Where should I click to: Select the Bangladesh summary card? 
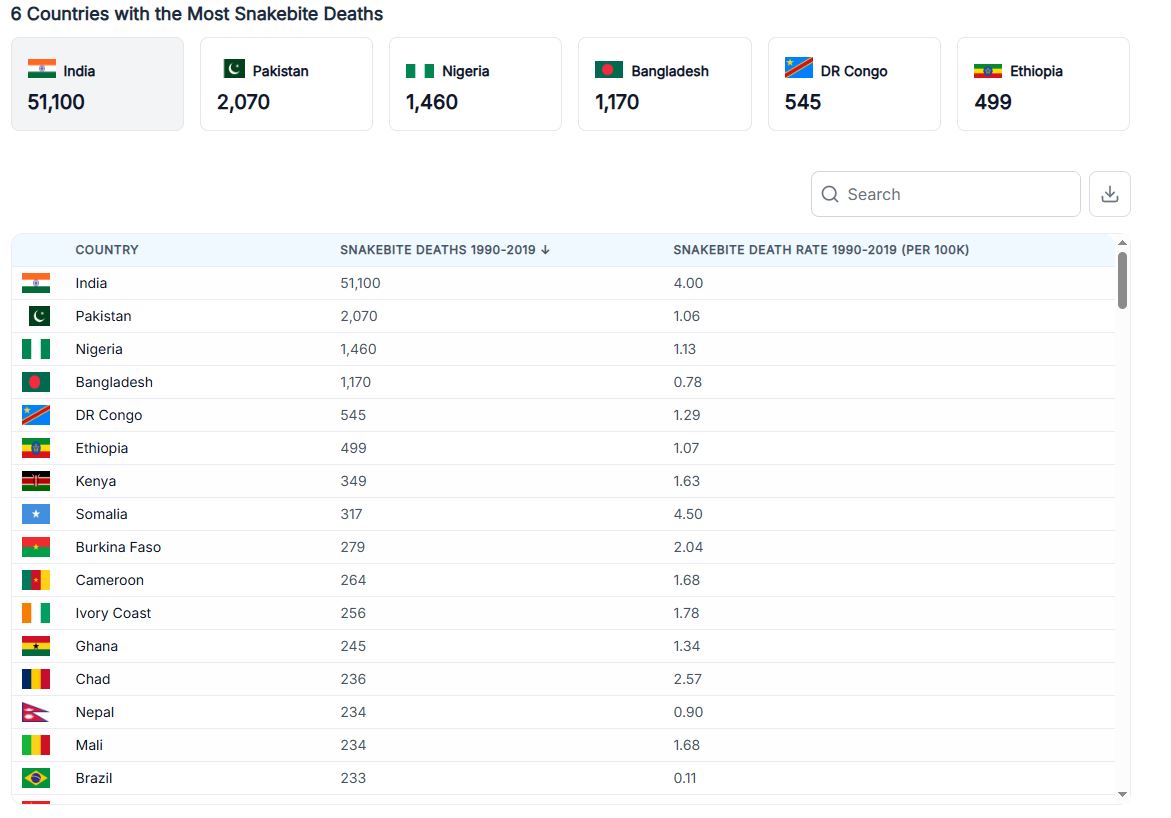click(x=665, y=84)
